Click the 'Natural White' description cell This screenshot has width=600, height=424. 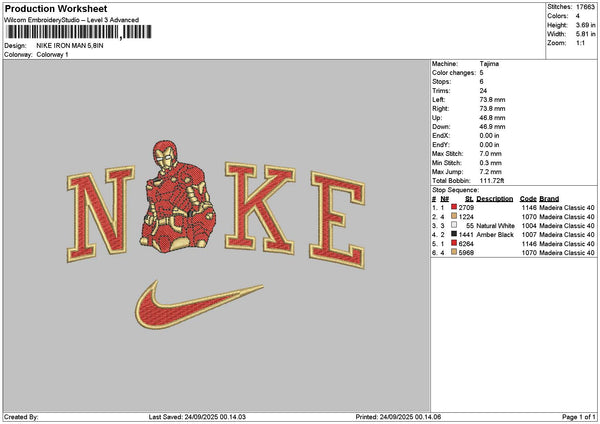(496, 226)
